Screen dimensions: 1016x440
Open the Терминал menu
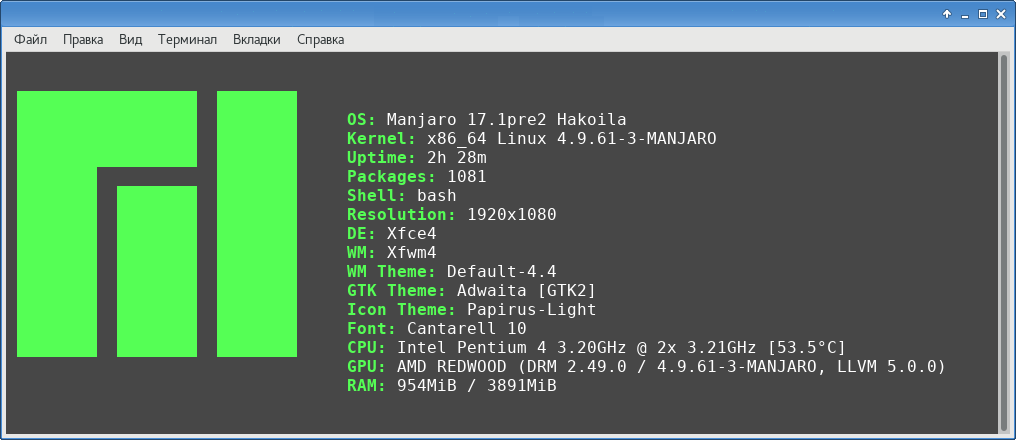[187, 40]
